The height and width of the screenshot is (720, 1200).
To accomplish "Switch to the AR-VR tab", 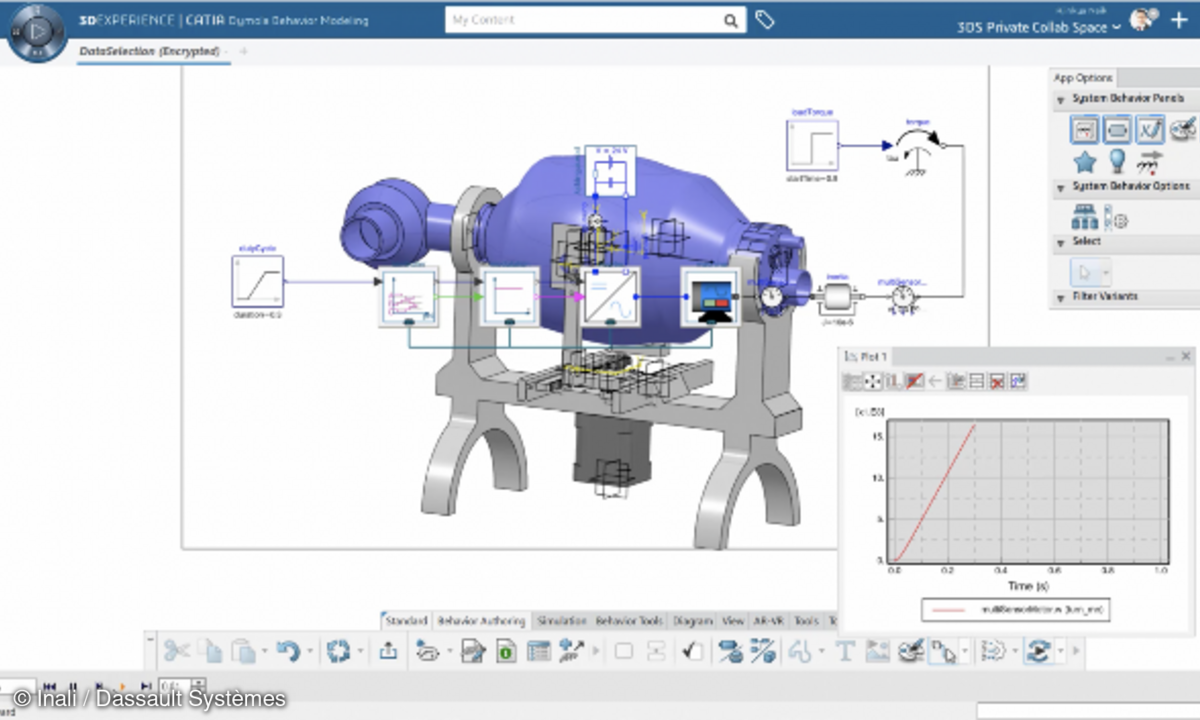I will 769,621.
